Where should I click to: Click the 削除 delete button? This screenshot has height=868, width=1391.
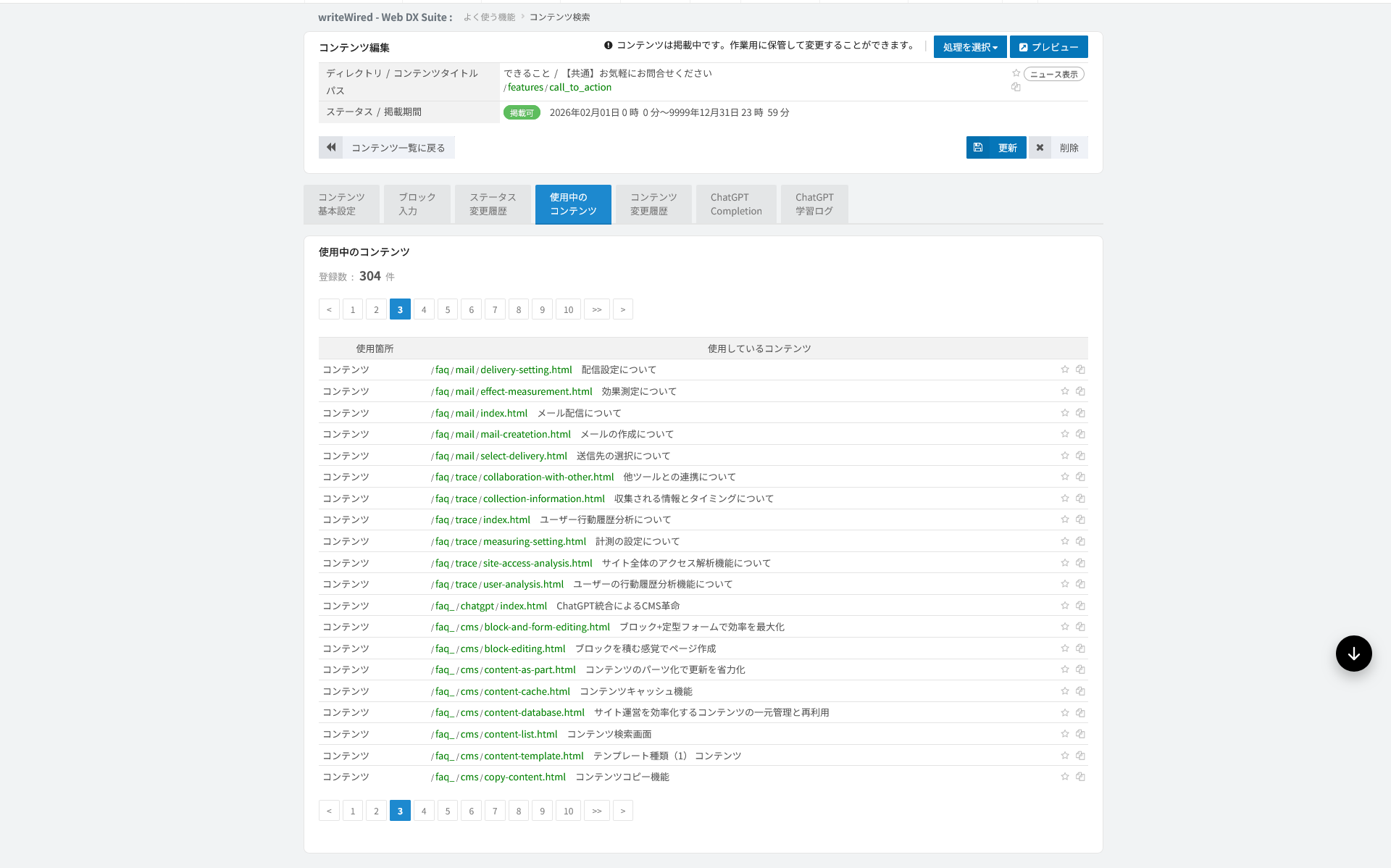(1058, 147)
